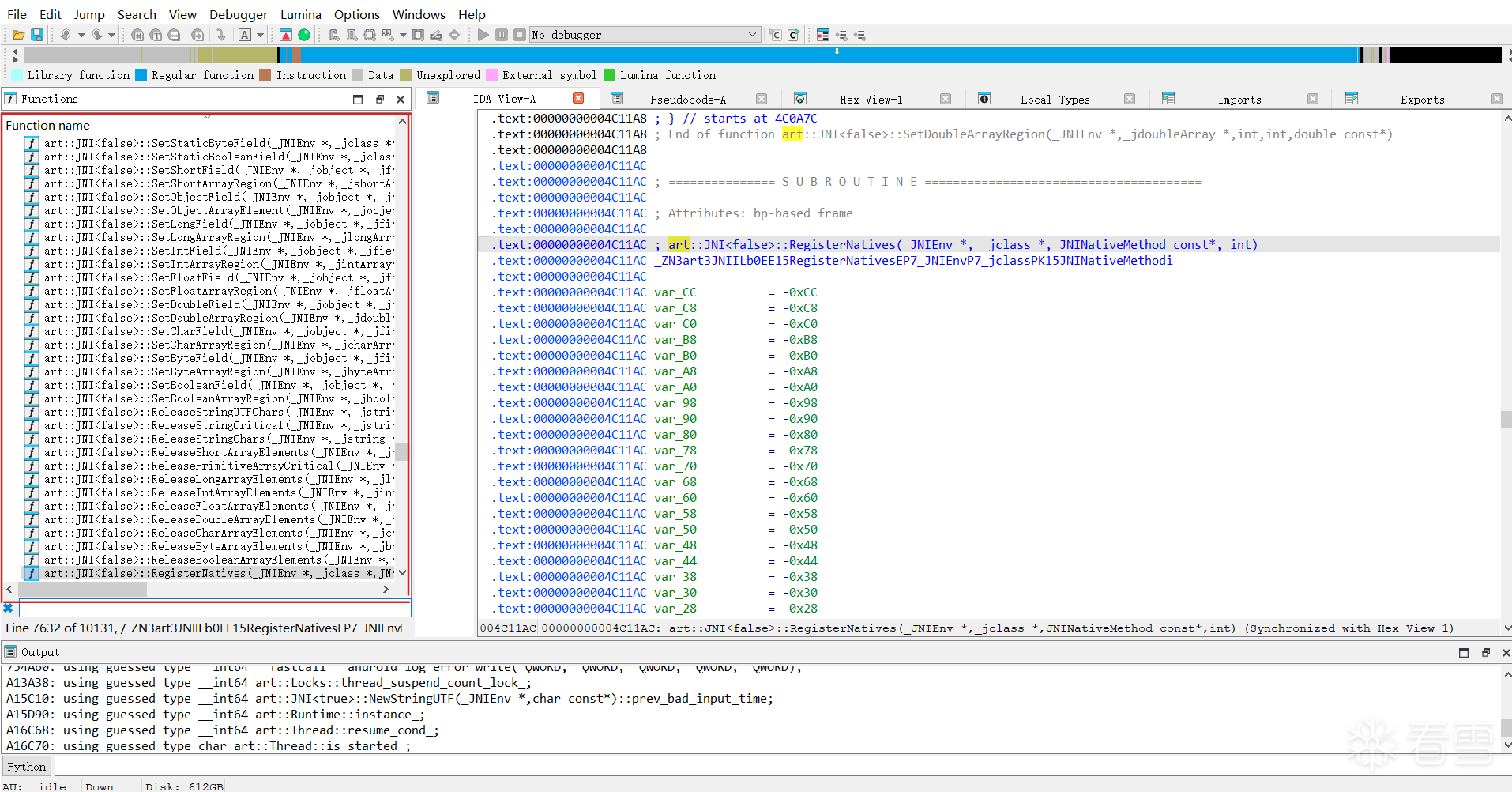Click the Open file toolbar icon

click(x=18, y=35)
